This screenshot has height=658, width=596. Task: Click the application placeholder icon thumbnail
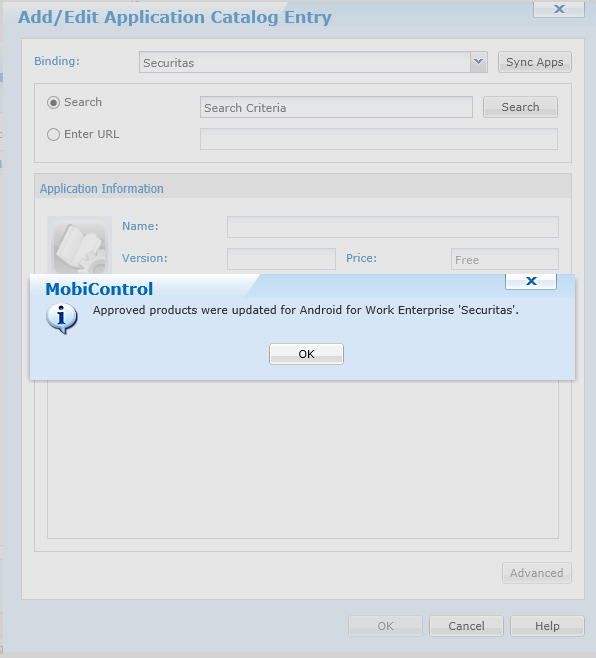79,245
